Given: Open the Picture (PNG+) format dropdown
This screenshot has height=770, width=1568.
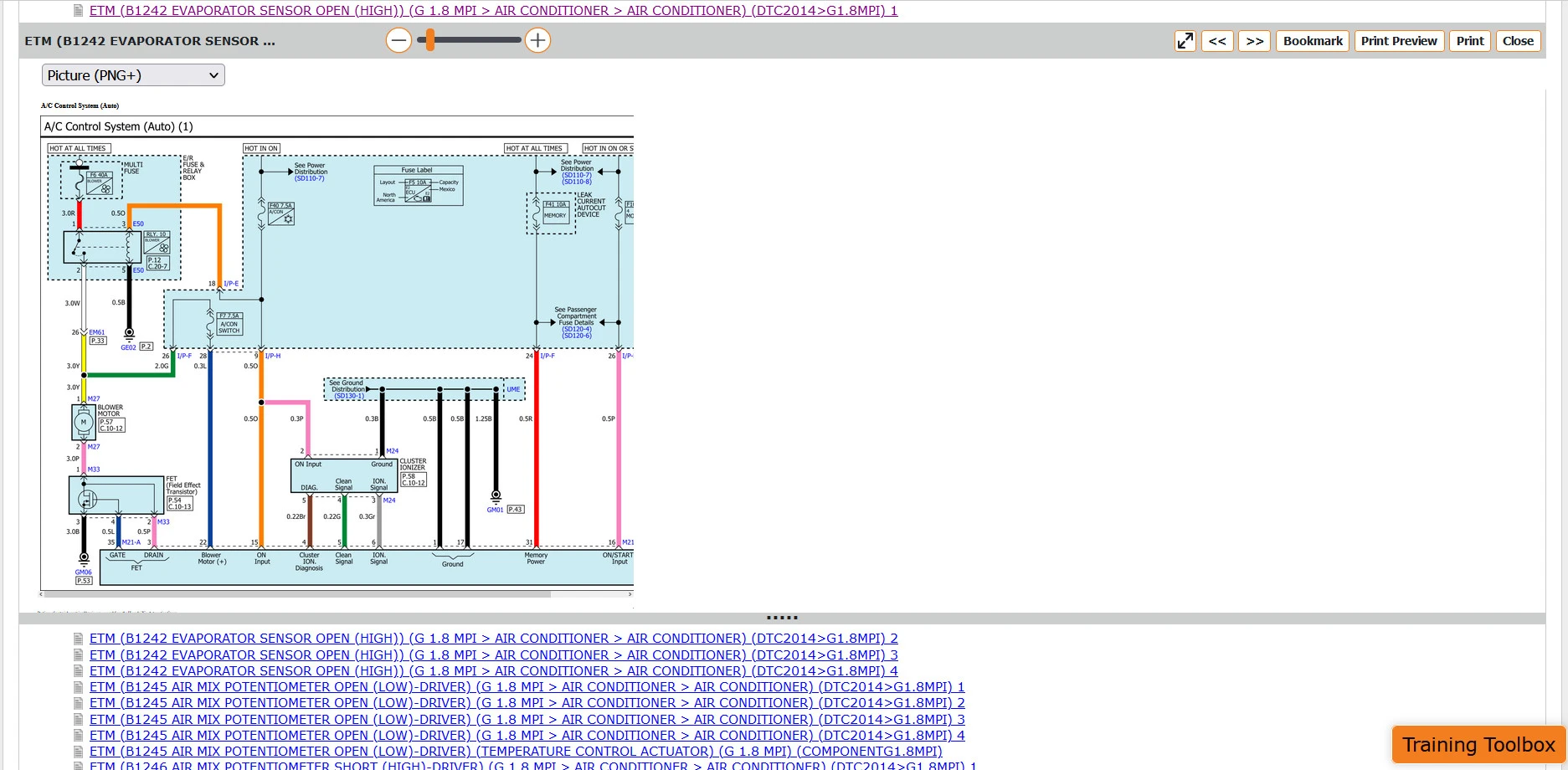Looking at the screenshot, I should tap(133, 75).
